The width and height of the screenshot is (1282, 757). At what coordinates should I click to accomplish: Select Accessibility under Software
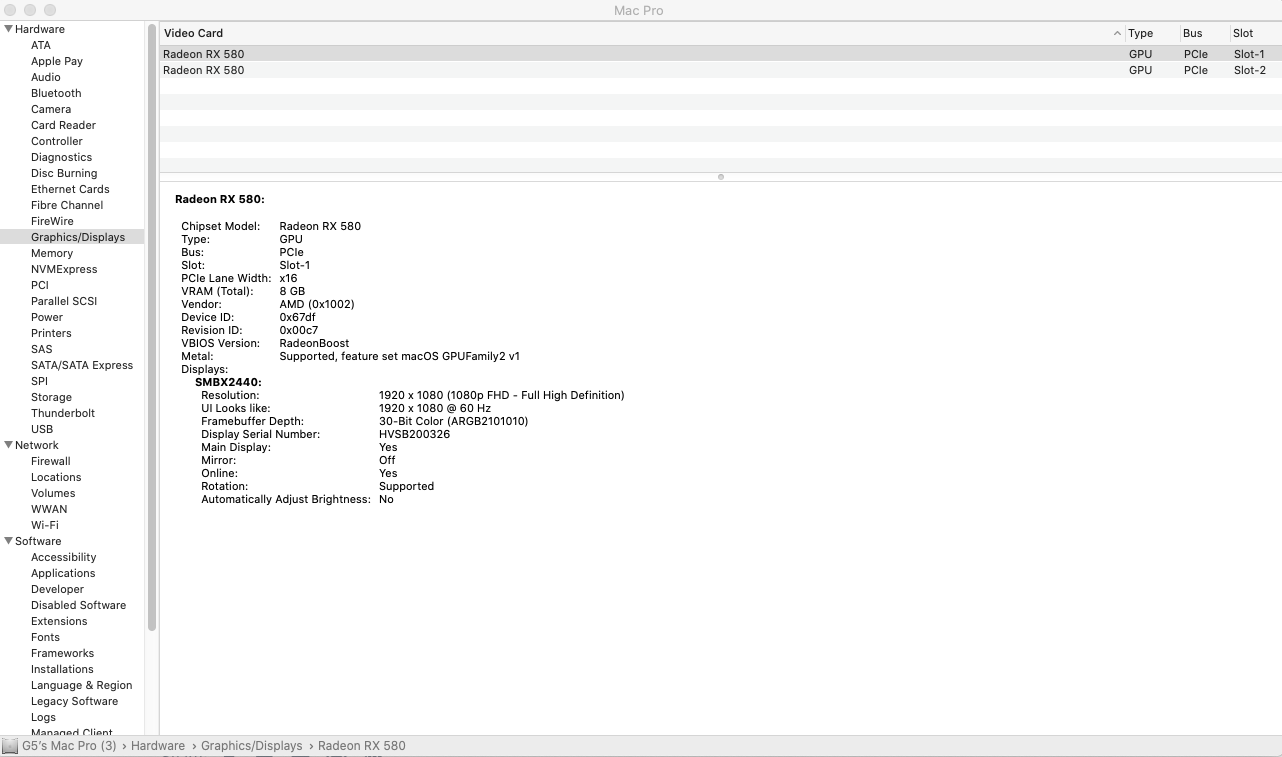click(64, 557)
